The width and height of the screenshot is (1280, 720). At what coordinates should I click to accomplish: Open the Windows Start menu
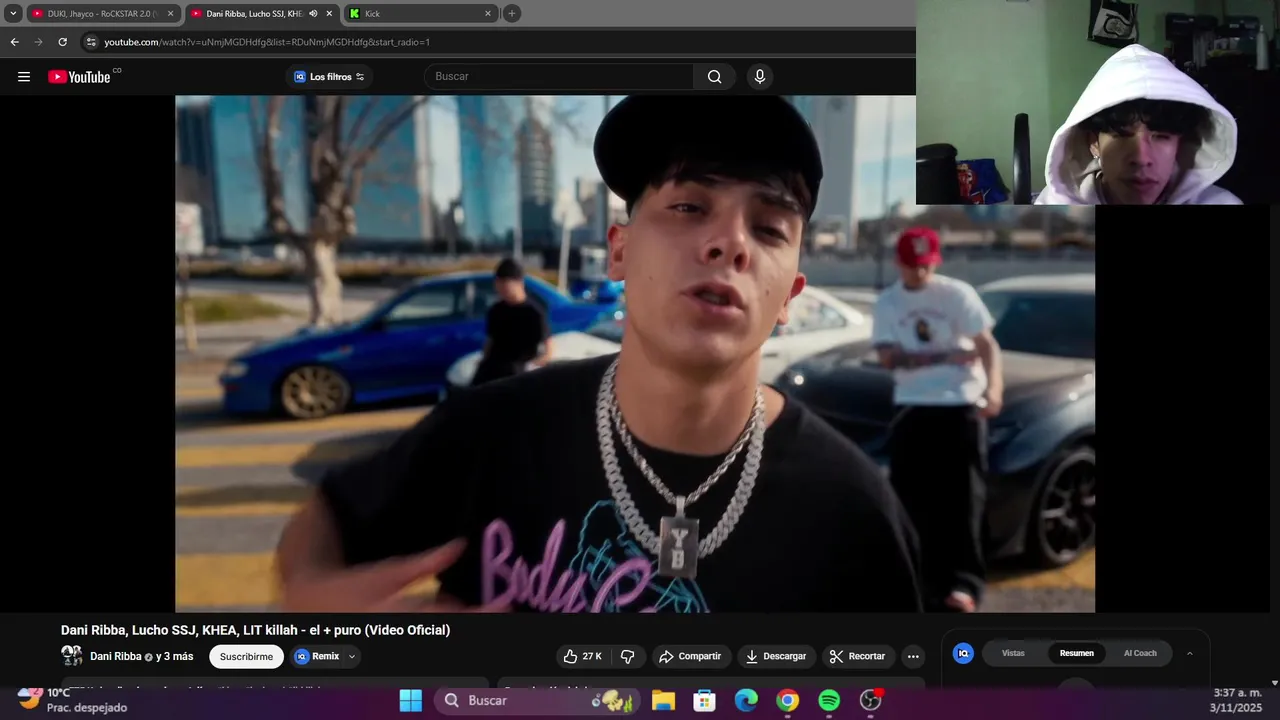(411, 700)
